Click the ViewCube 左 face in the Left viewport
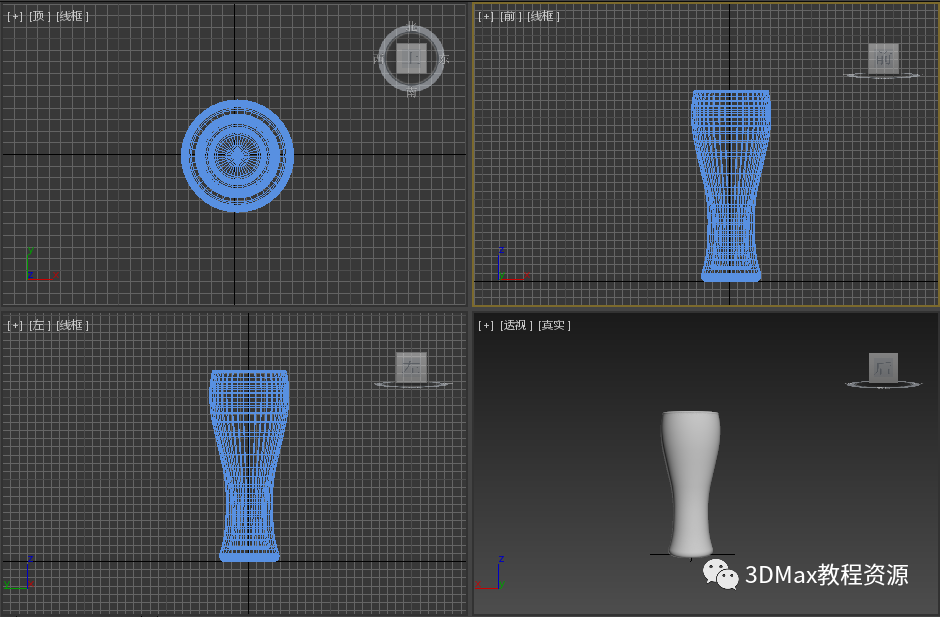 [411, 367]
